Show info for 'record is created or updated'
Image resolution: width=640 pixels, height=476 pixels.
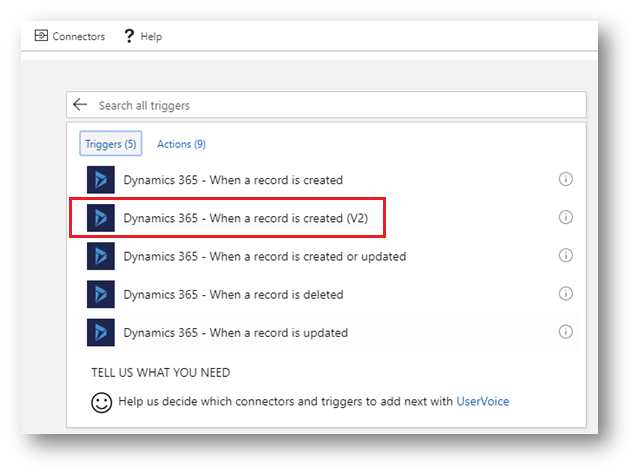click(565, 256)
